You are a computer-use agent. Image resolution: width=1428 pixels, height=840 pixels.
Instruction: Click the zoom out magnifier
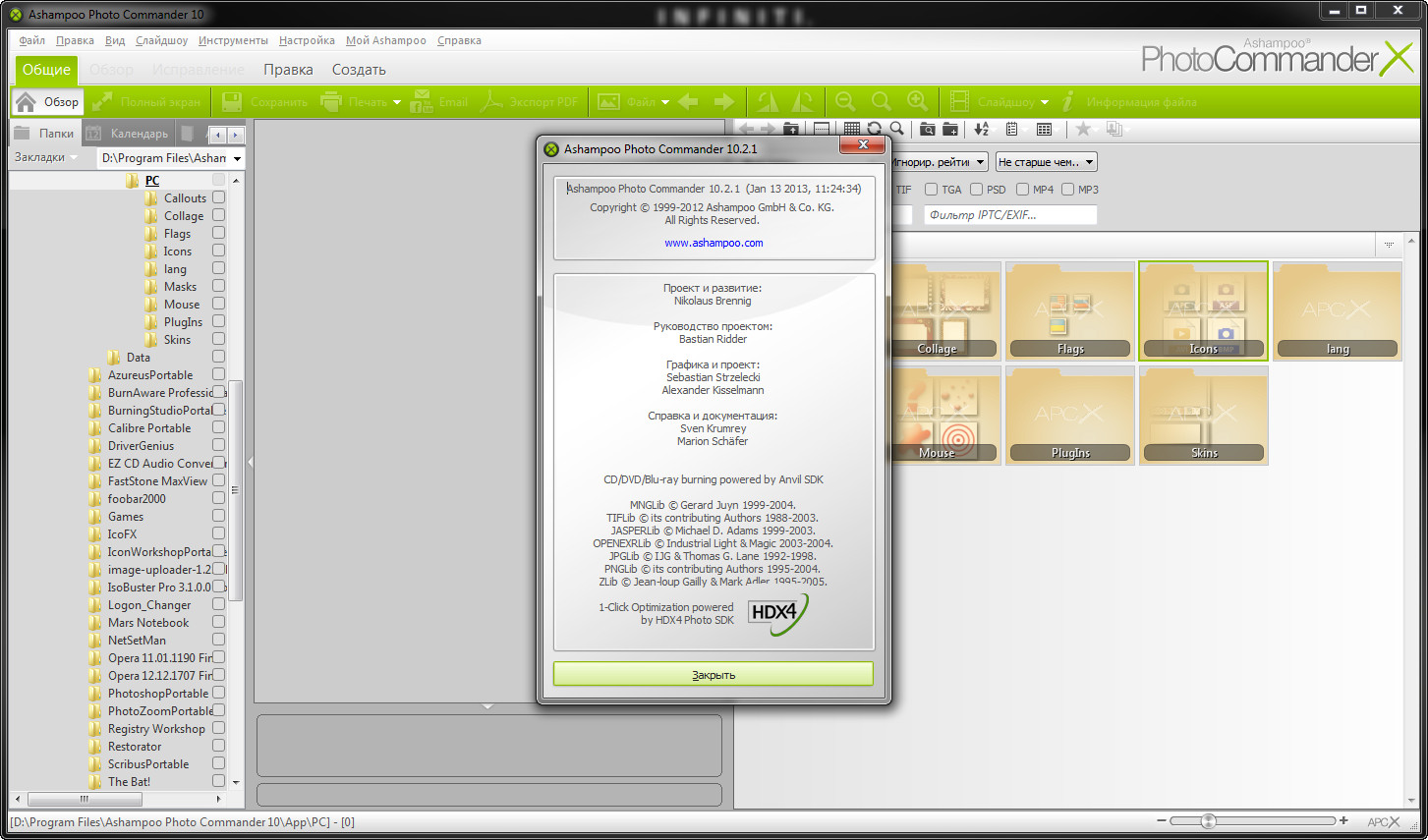[x=844, y=101]
